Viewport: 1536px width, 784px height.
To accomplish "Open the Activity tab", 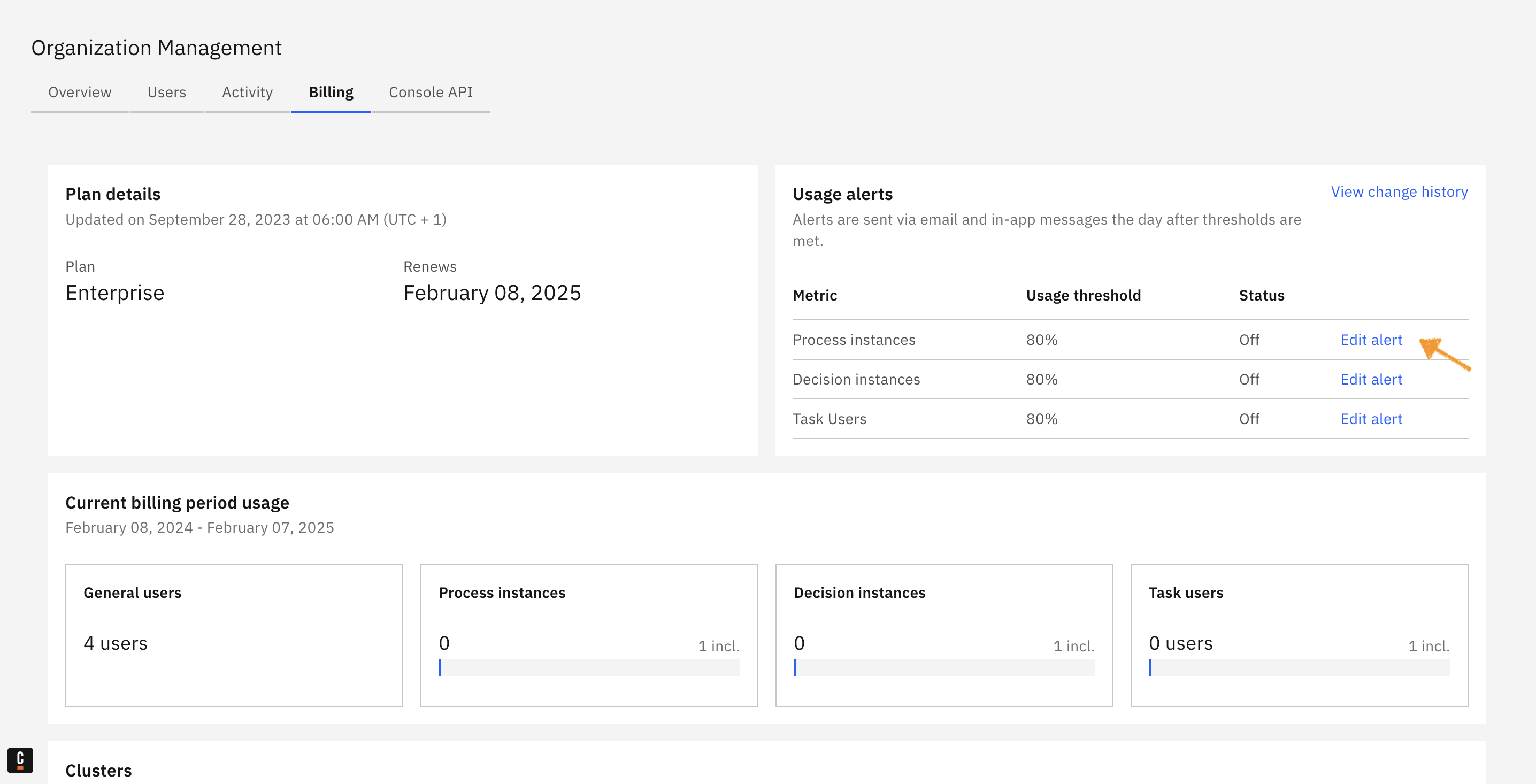I will point(247,93).
